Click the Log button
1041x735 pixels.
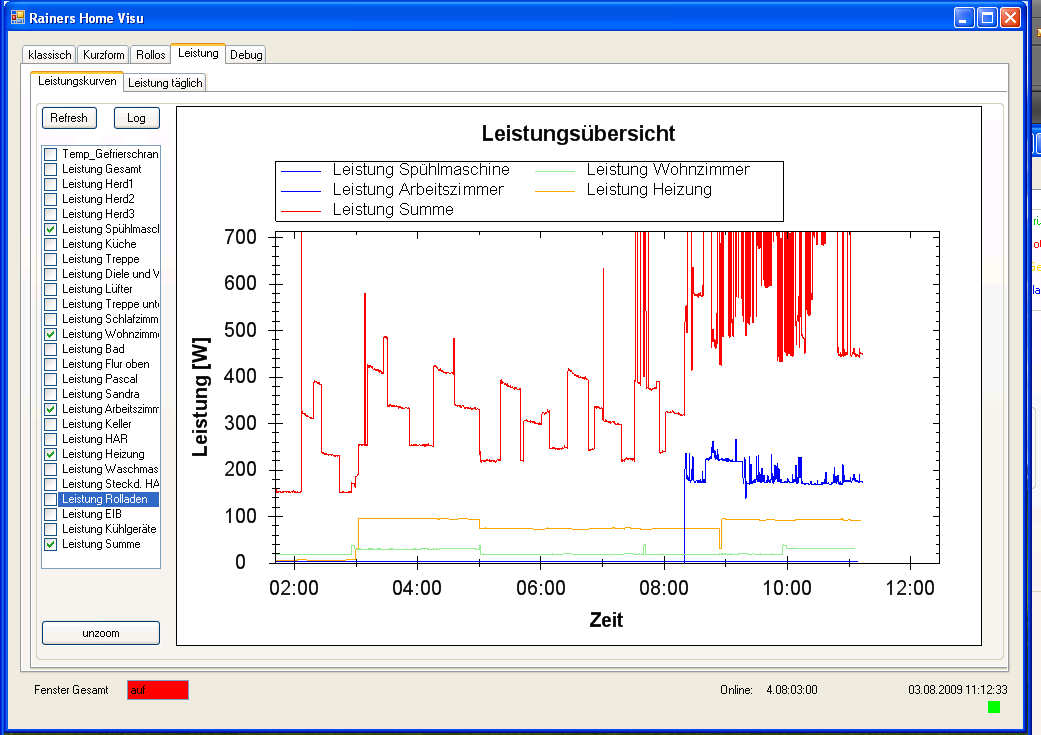coord(136,118)
